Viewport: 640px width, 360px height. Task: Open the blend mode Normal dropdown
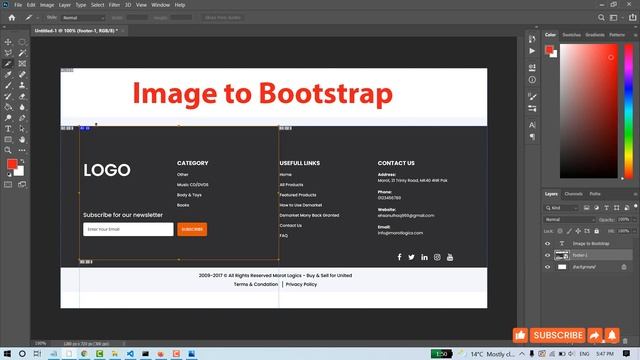point(569,220)
